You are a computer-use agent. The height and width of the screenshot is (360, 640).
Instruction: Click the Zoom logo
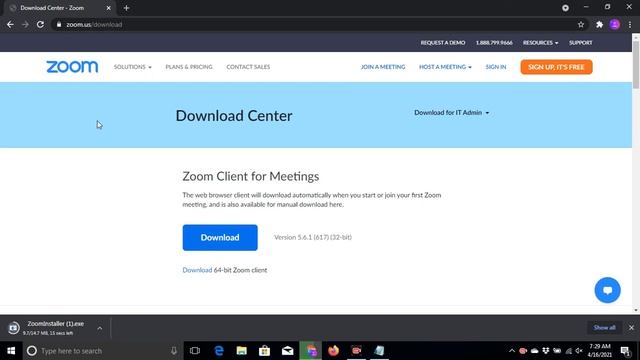point(72,67)
